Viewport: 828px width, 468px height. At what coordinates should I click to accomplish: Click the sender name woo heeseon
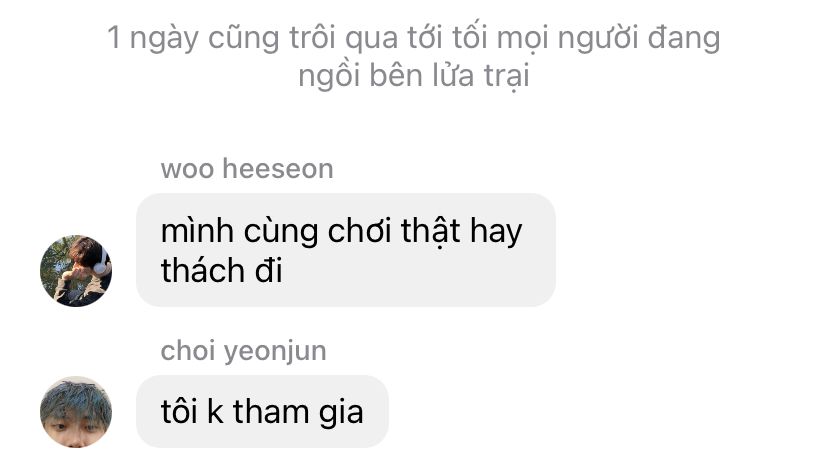pos(247,169)
